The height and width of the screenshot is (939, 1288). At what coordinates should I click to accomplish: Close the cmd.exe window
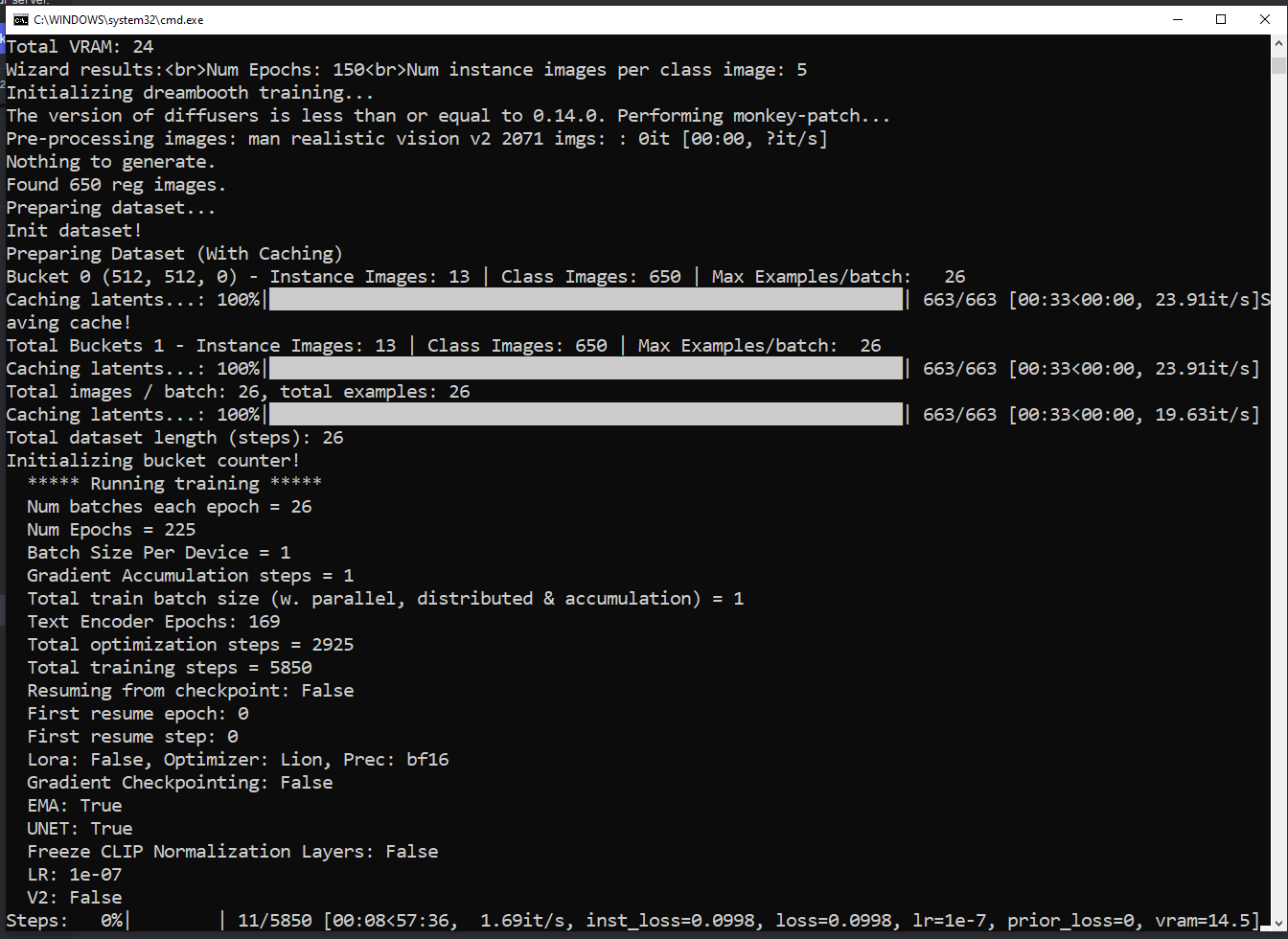(1264, 19)
